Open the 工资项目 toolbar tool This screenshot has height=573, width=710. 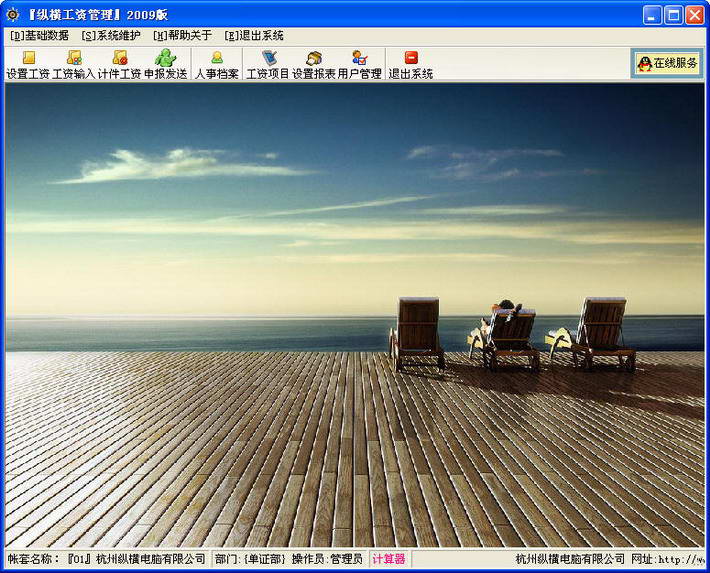coord(268,65)
